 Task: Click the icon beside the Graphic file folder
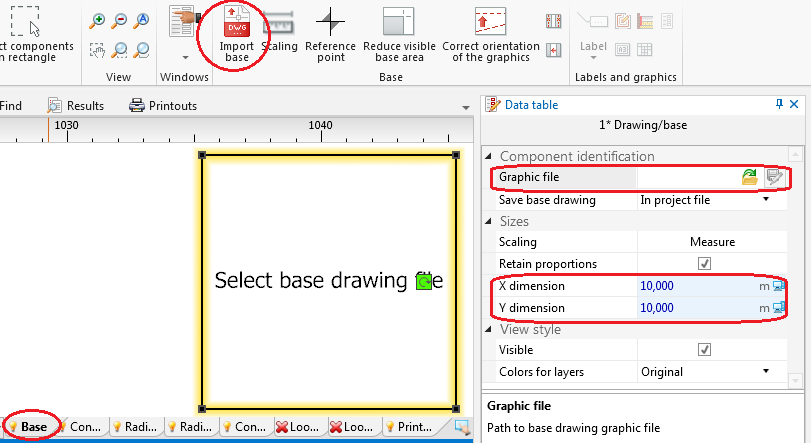774,177
